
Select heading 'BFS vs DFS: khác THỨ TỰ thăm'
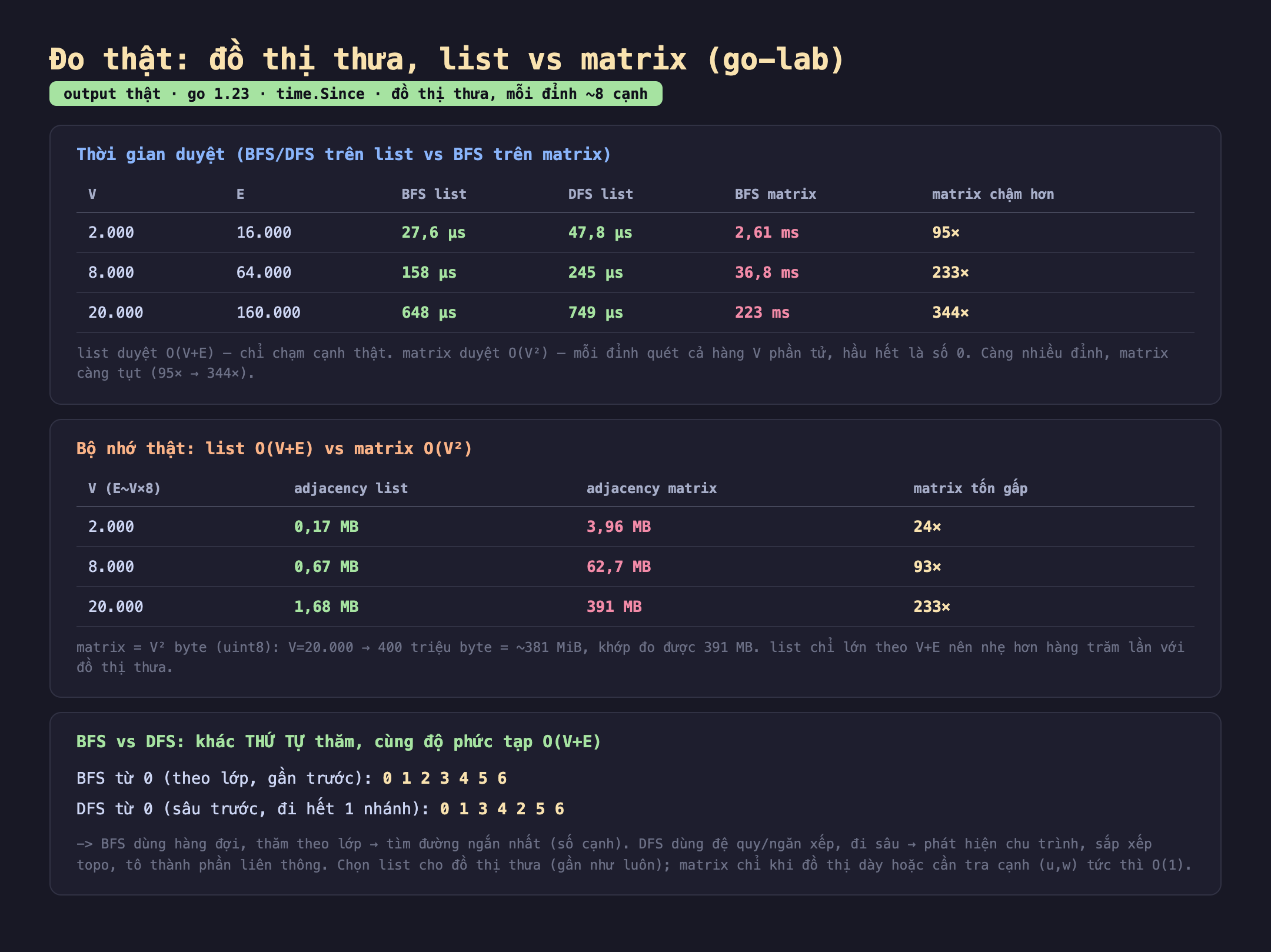pos(215,741)
